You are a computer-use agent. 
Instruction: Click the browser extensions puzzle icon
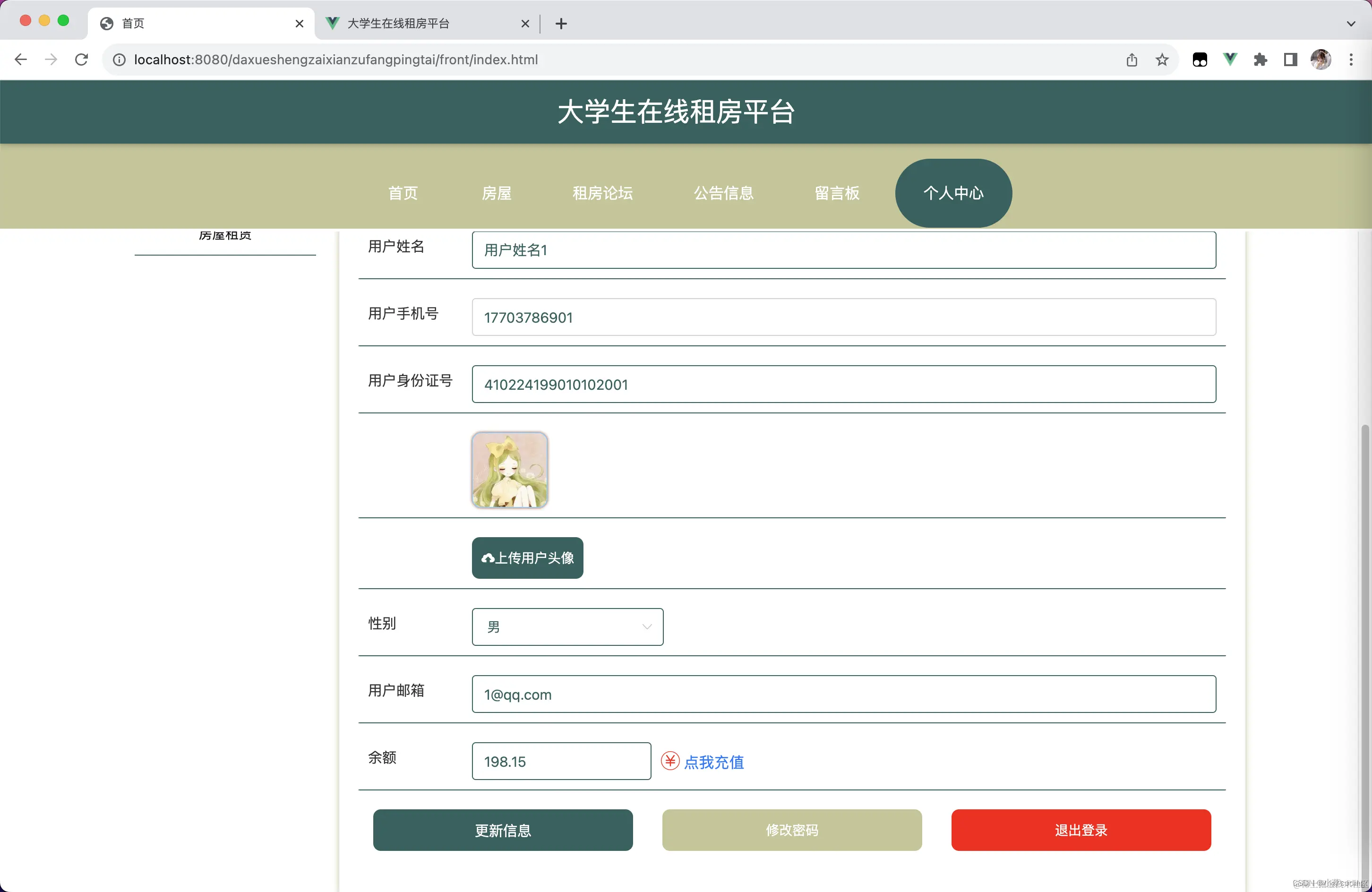[1261, 60]
